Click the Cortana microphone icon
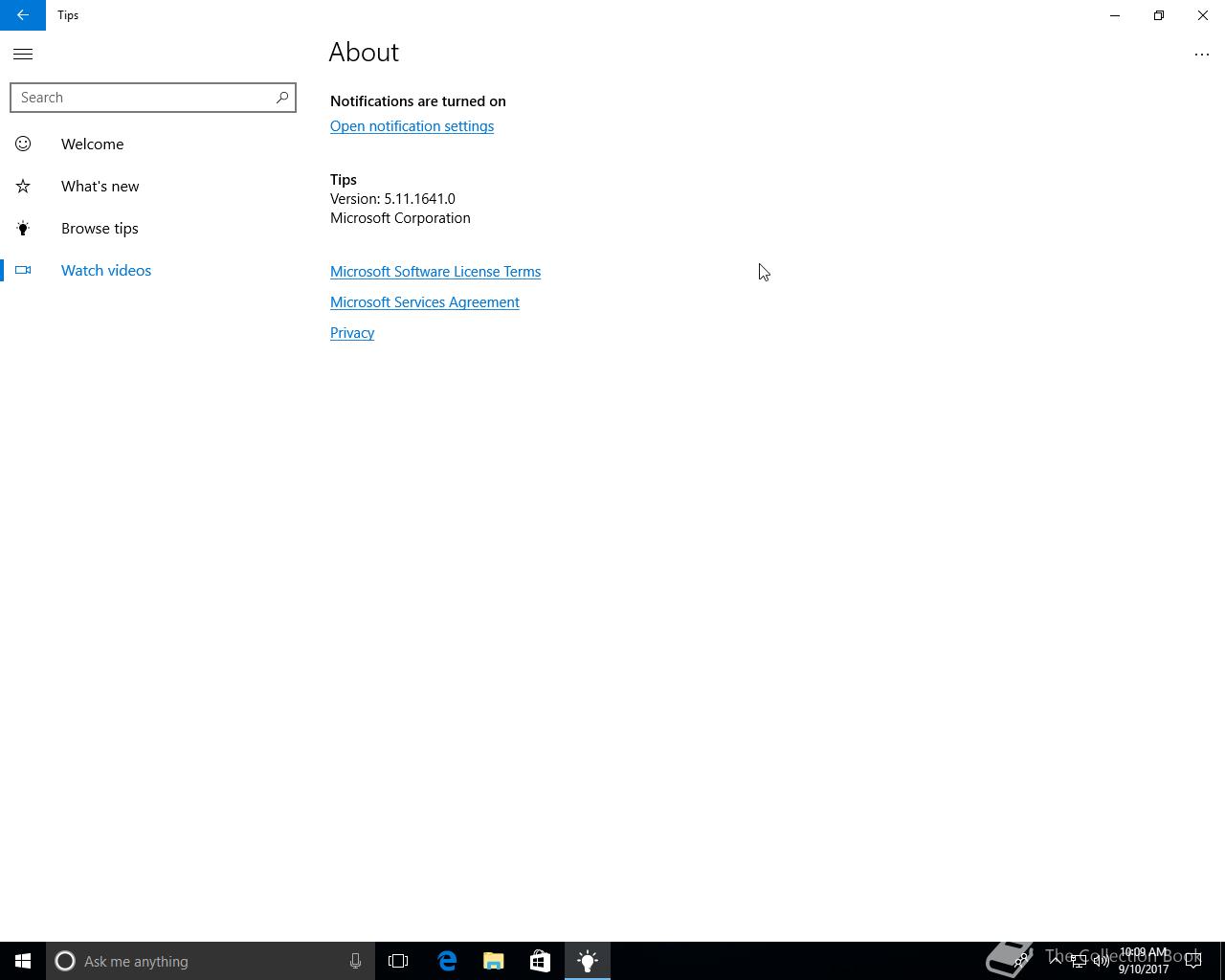 coord(355,961)
